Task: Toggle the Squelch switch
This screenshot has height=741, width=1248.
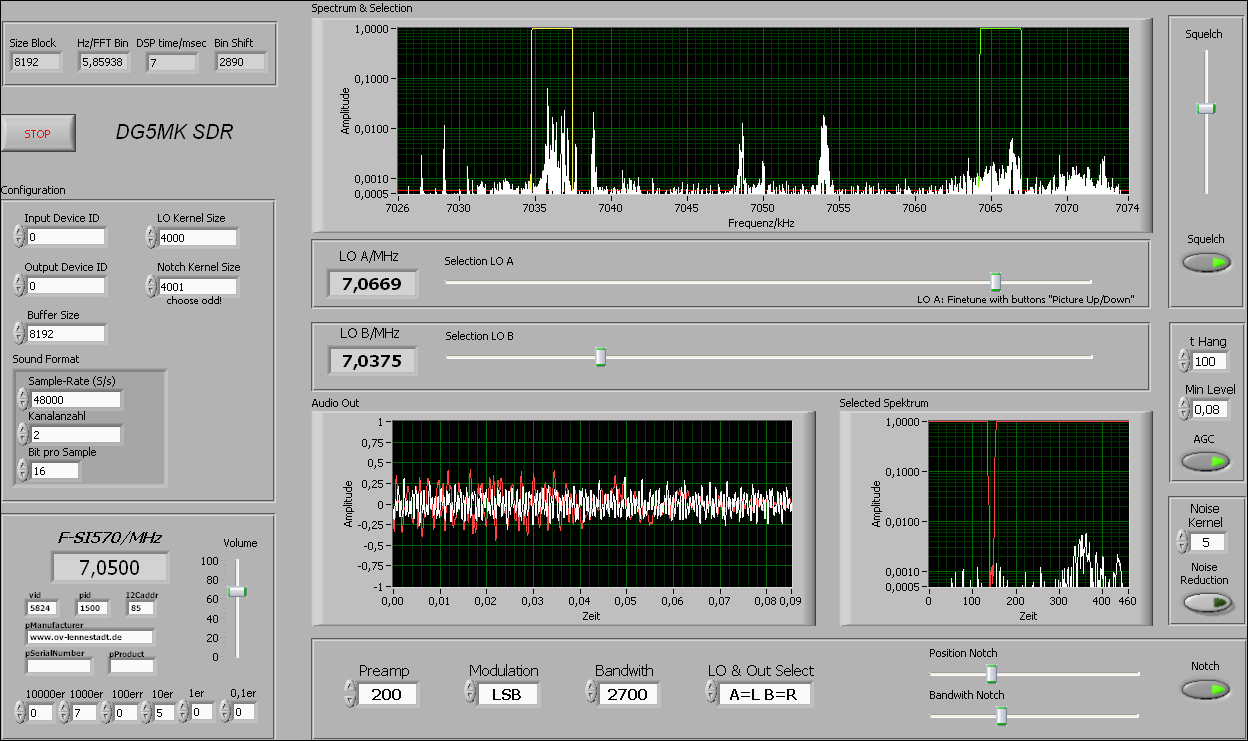Action: pos(1206,263)
